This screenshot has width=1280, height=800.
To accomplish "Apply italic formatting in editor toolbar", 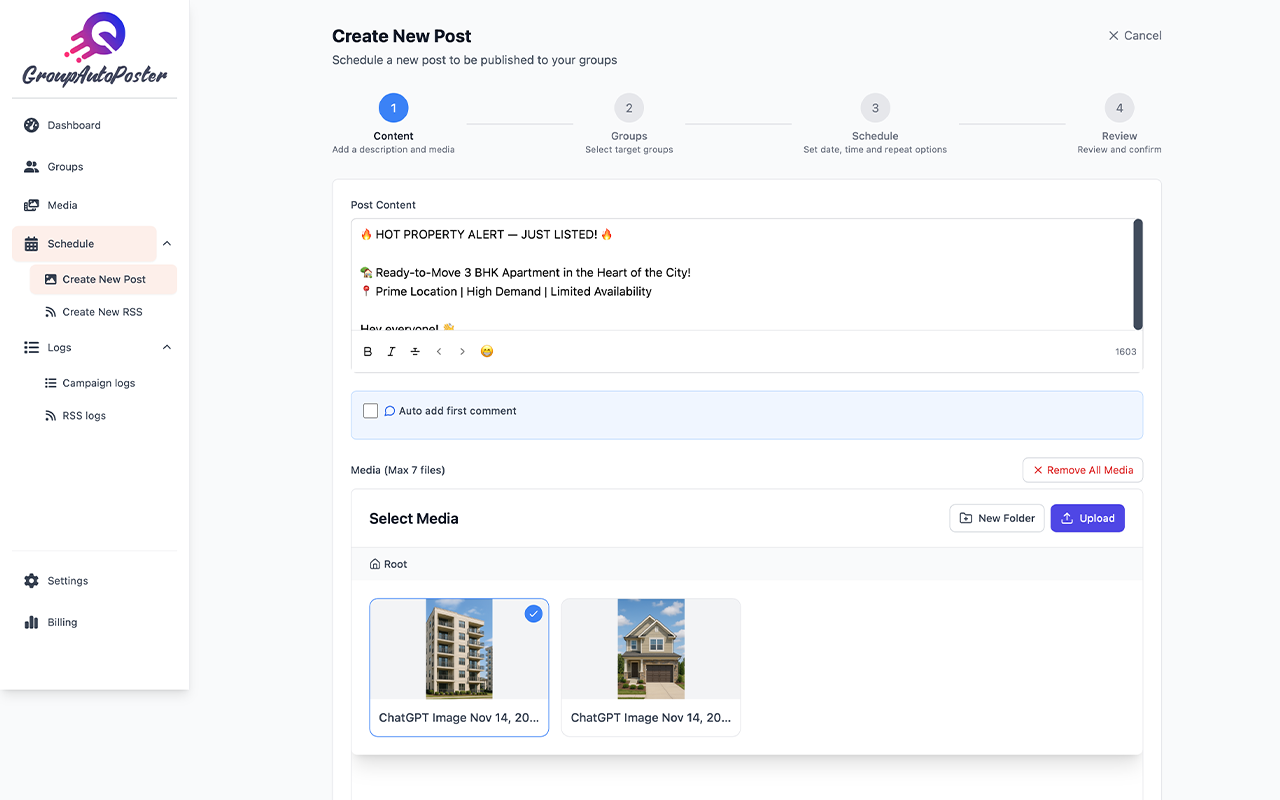I will coord(391,352).
